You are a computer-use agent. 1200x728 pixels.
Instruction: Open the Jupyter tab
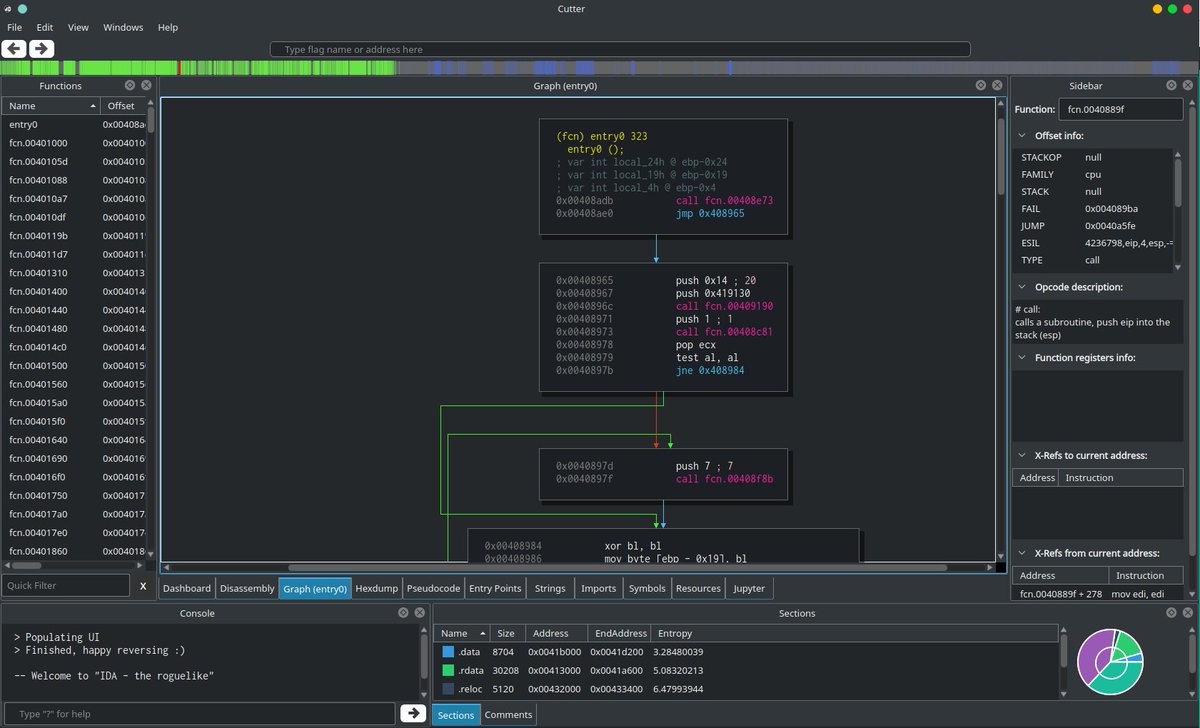(x=749, y=588)
